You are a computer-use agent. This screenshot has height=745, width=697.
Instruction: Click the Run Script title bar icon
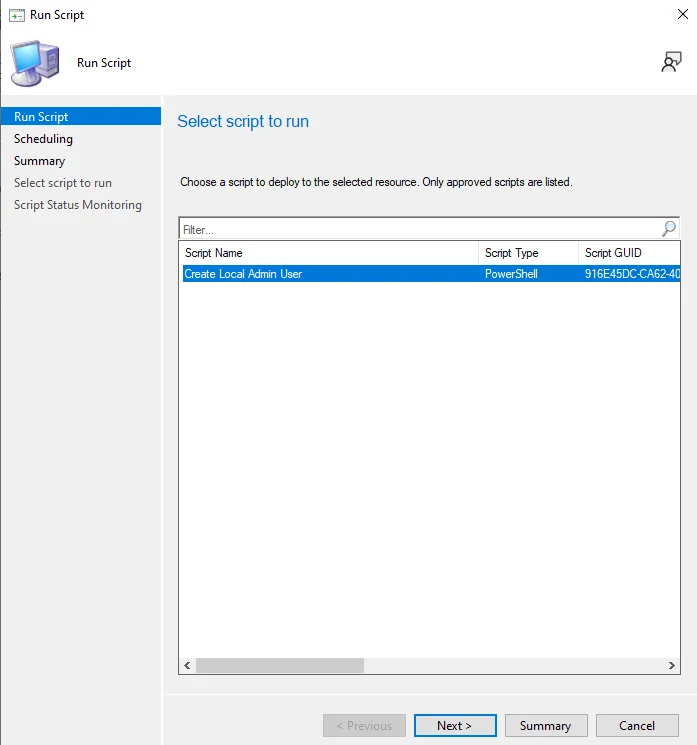click(17, 15)
